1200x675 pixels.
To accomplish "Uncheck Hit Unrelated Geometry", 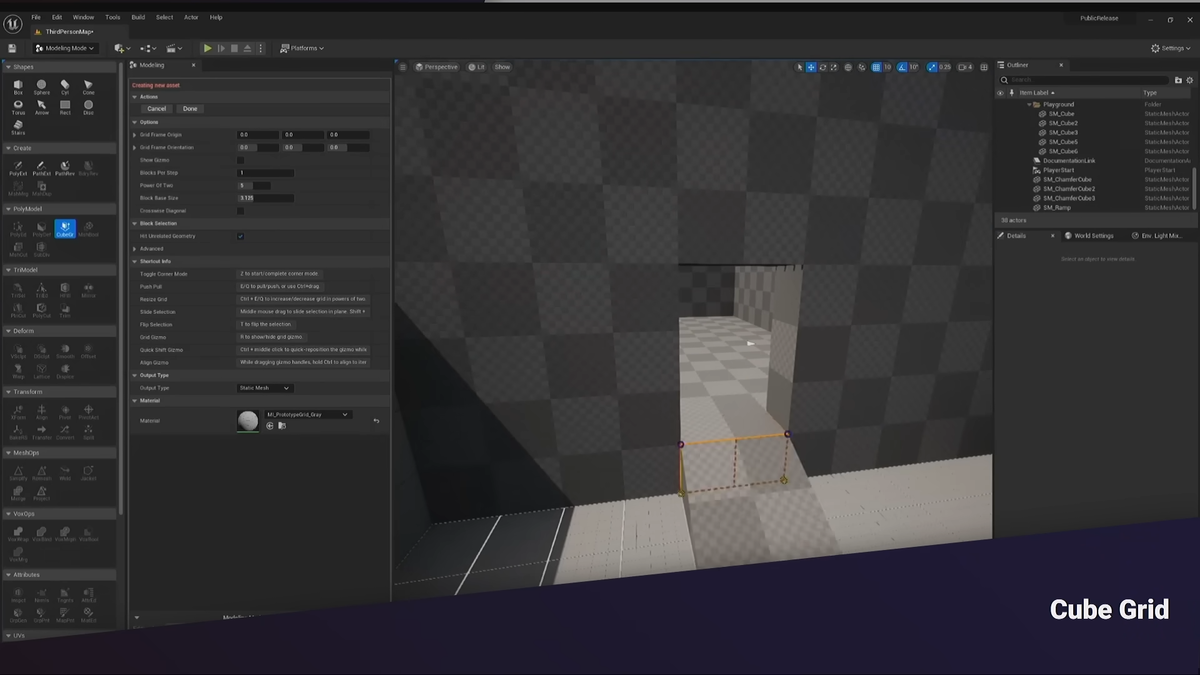I will tap(240, 235).
